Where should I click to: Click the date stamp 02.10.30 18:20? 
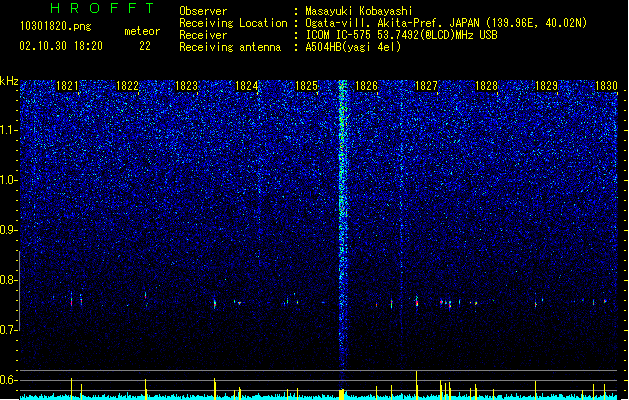[61, 46]
